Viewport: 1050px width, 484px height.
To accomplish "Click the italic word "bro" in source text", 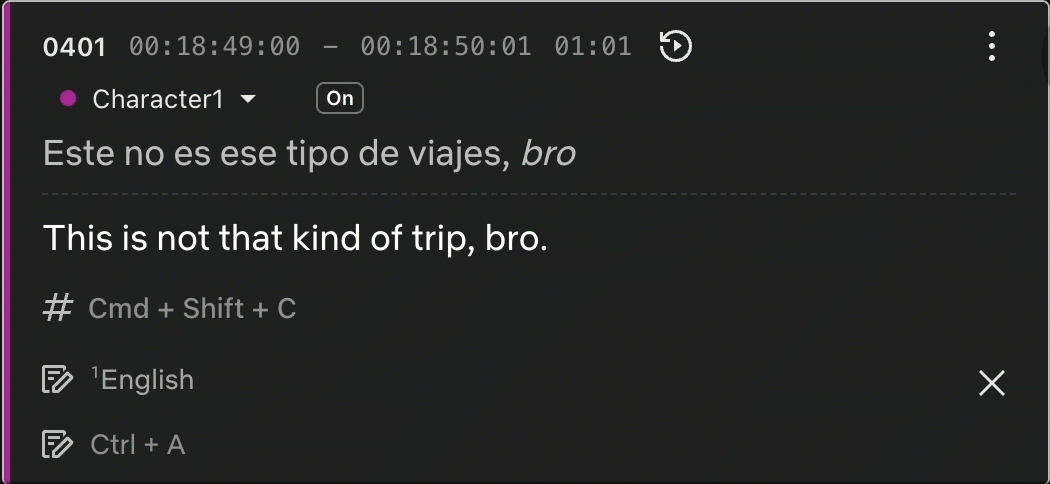I will coord(549,154).
